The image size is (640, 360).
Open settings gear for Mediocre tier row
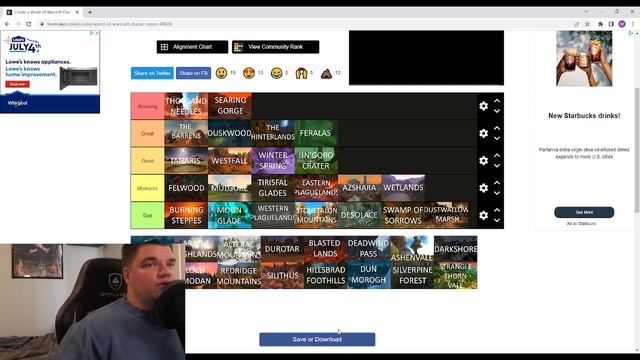point(483,188)
